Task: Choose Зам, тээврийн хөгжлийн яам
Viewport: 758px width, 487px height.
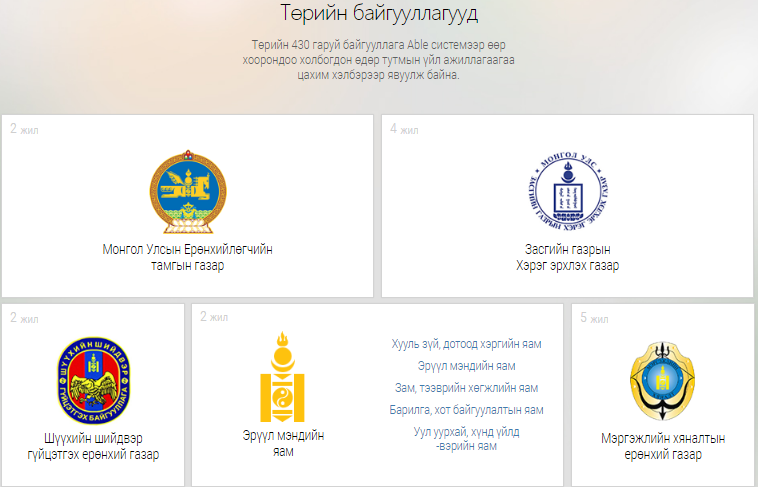Action: [466, 388]
